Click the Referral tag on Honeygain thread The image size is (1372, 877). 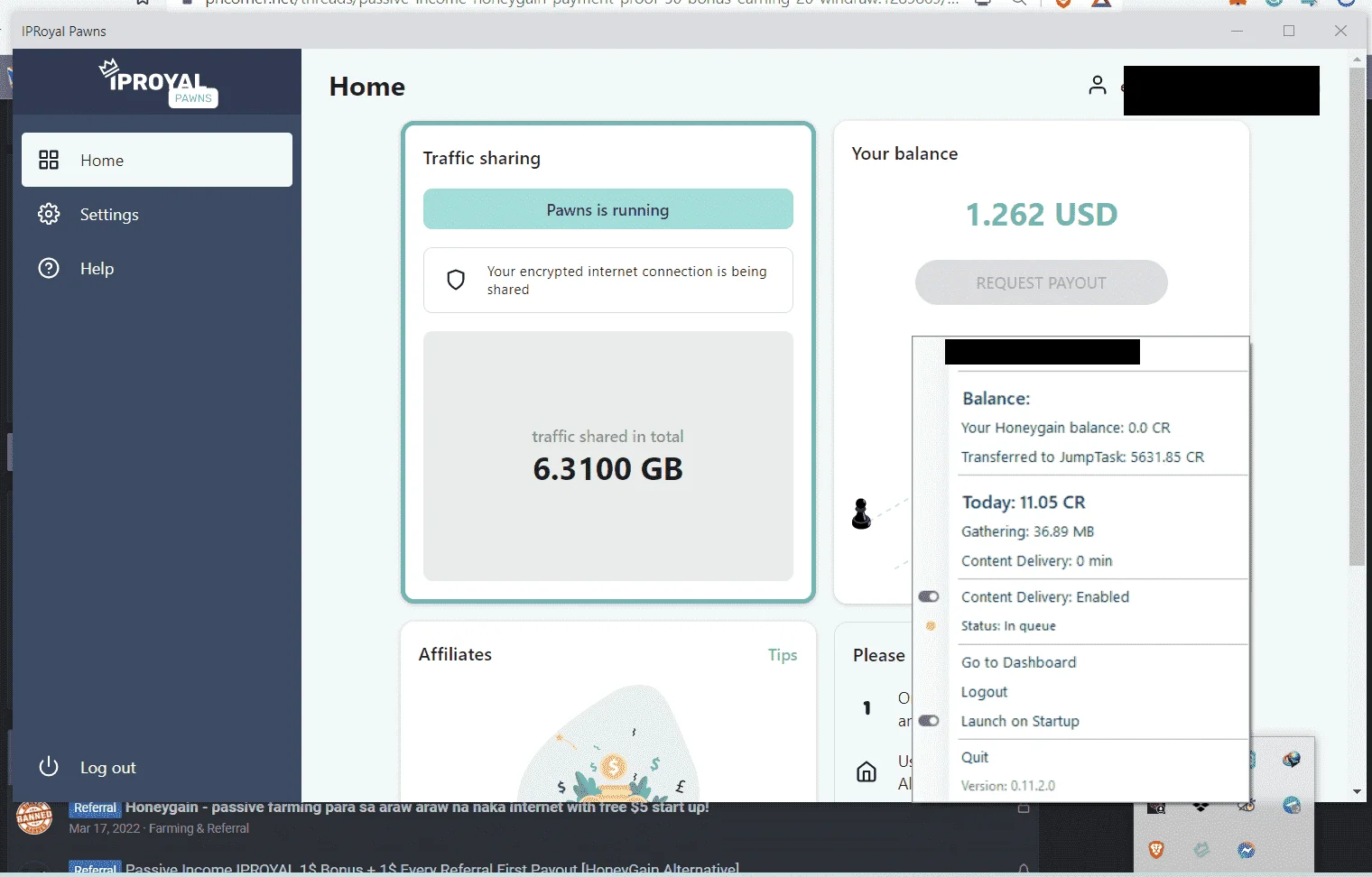(95, 808)
